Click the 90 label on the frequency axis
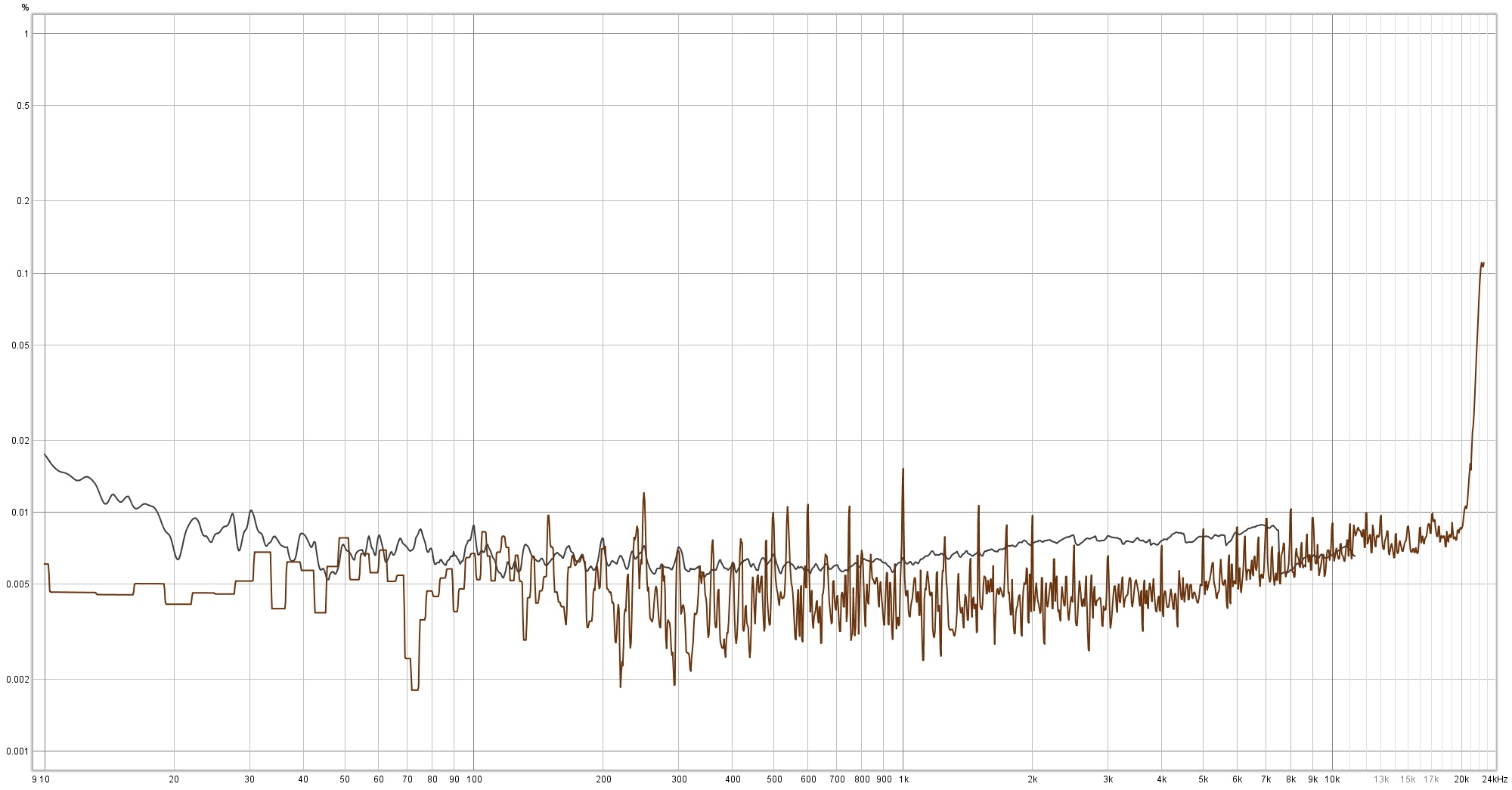Screen dimensions: 1512x790 454,779
